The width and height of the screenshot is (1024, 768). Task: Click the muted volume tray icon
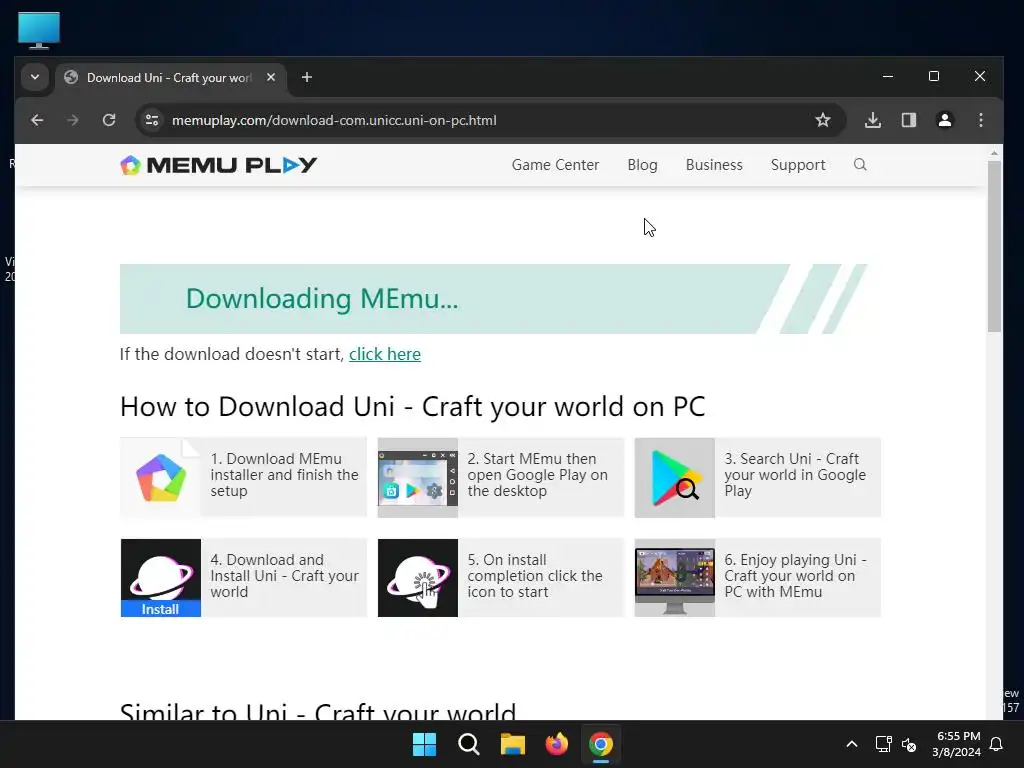pos(908,744)
